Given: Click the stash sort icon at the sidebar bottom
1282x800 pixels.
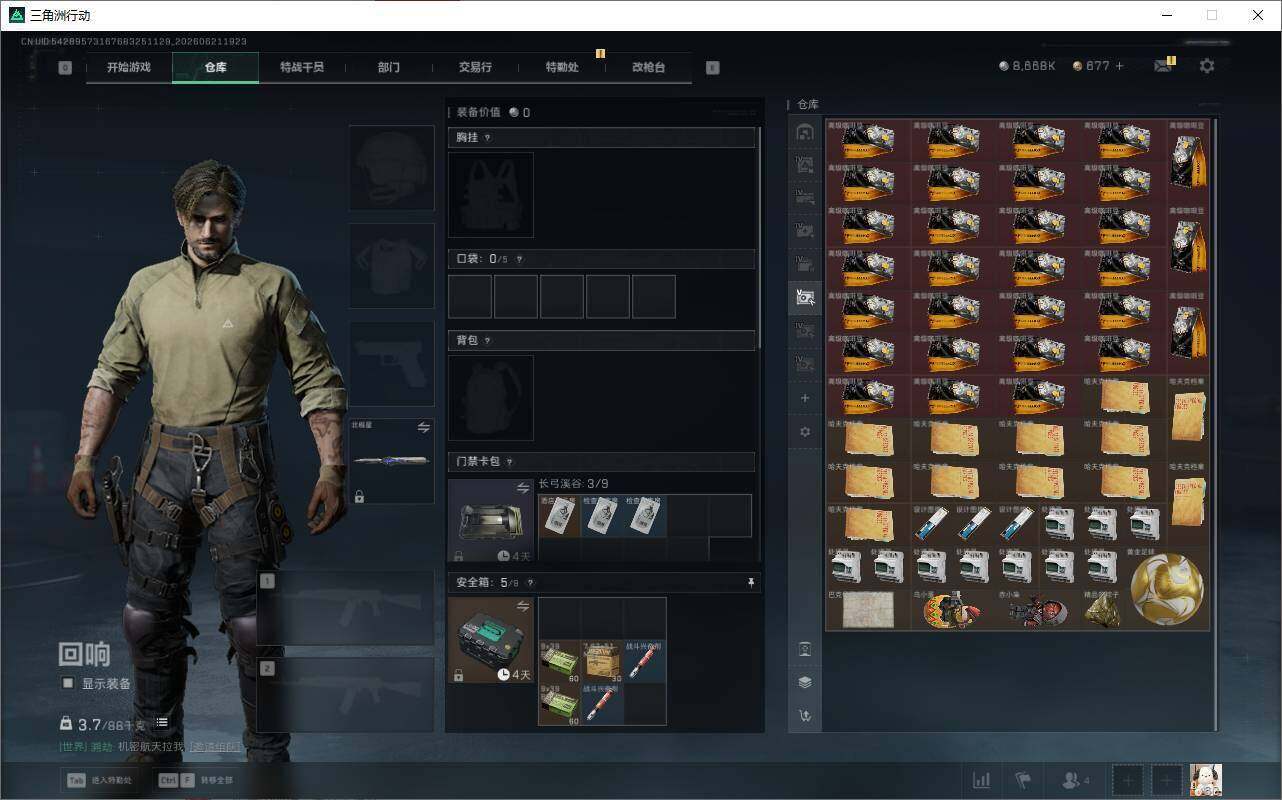Looking at the screenshot, I should [805, 716].
